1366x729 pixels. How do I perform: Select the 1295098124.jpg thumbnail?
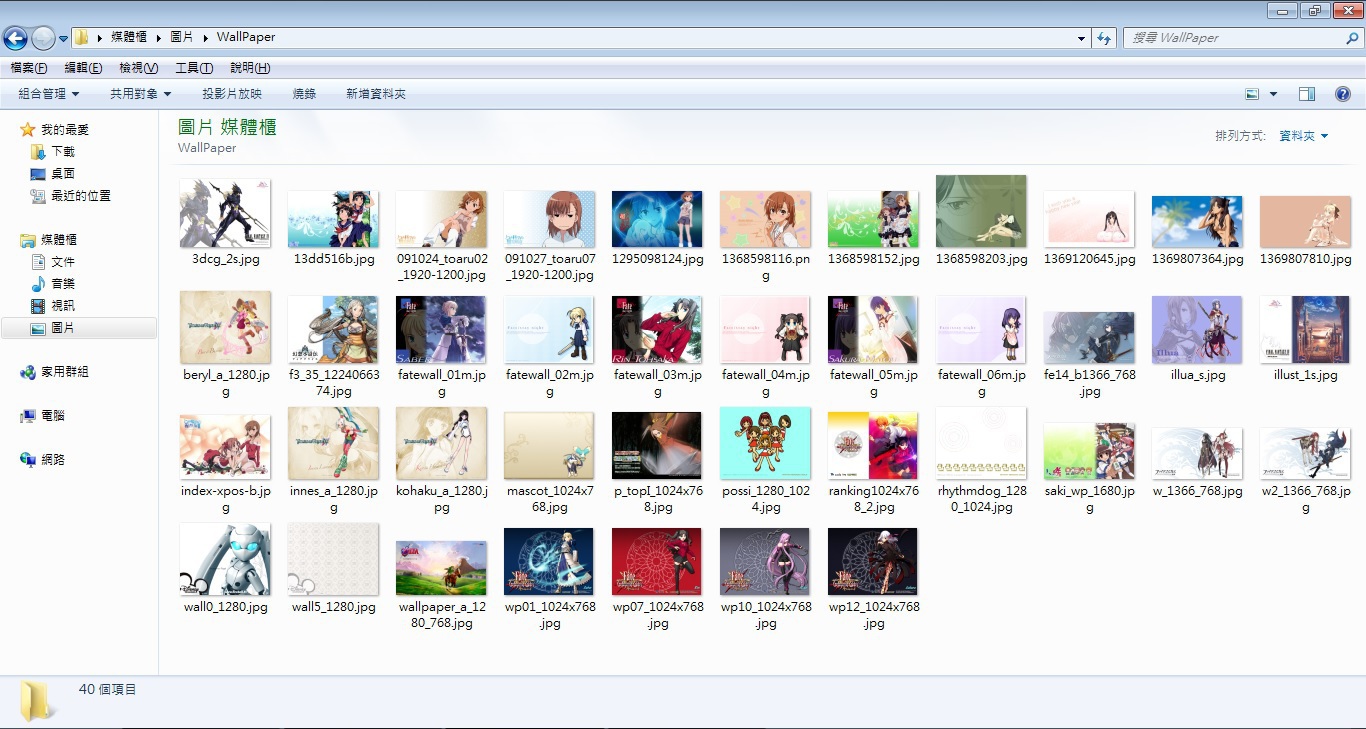(x=657, y=219)
